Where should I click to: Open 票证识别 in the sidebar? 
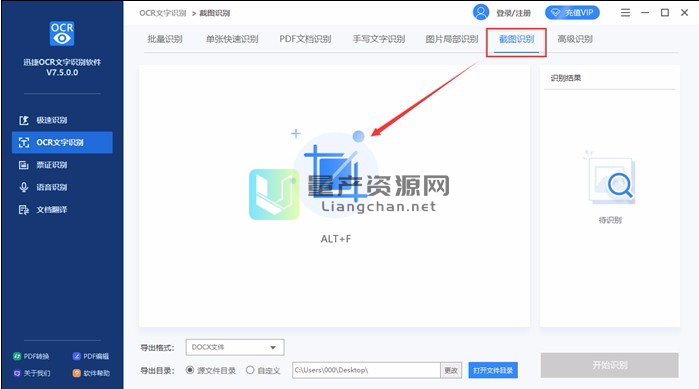coord(44,165)
